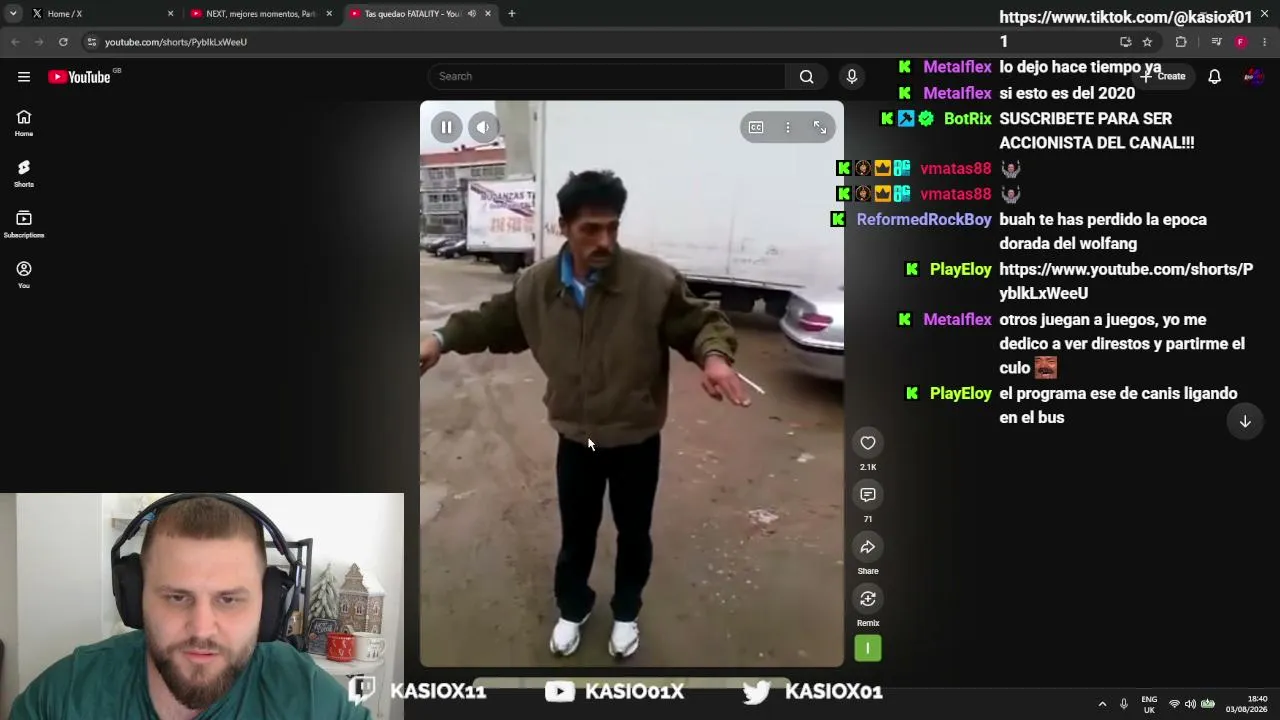Open the Chrome extensions puzzle icon
Viewport: 1280px width, 720px height.
pos(1181,42)
